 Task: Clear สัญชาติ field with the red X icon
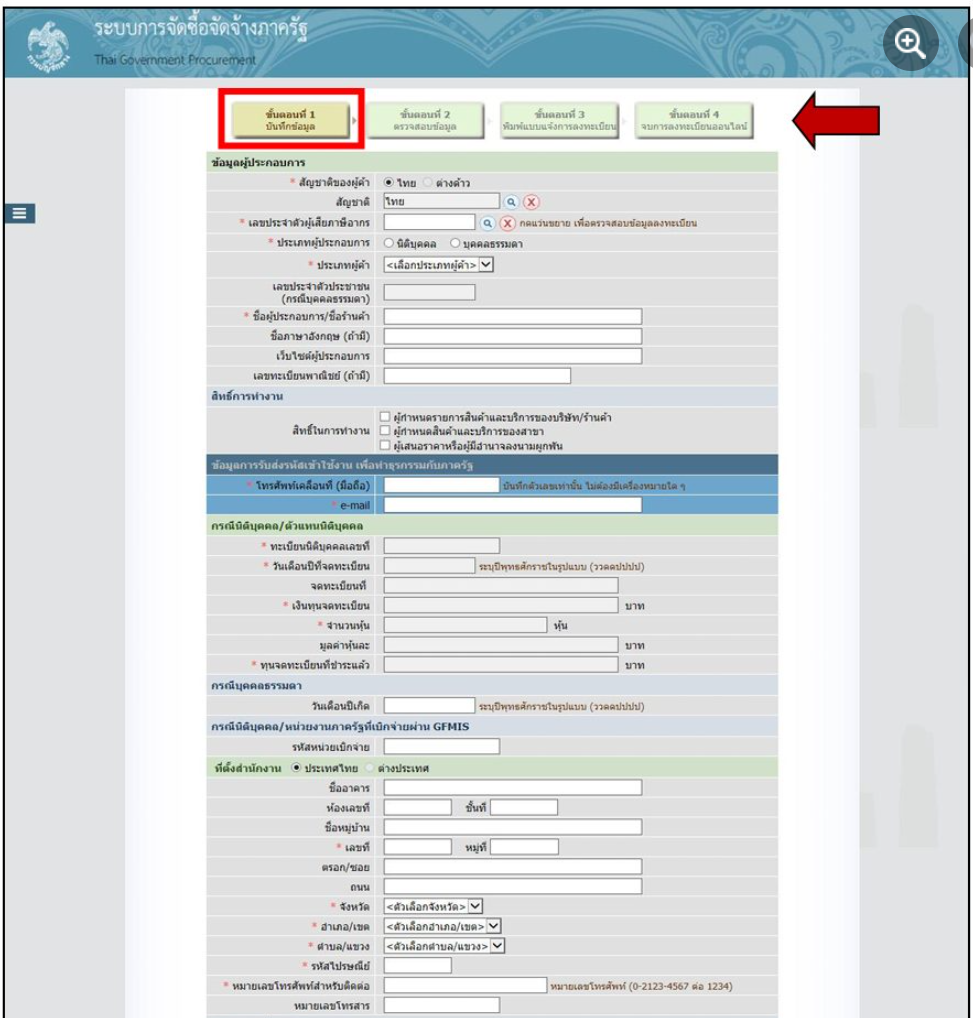(x=531, y=202)
